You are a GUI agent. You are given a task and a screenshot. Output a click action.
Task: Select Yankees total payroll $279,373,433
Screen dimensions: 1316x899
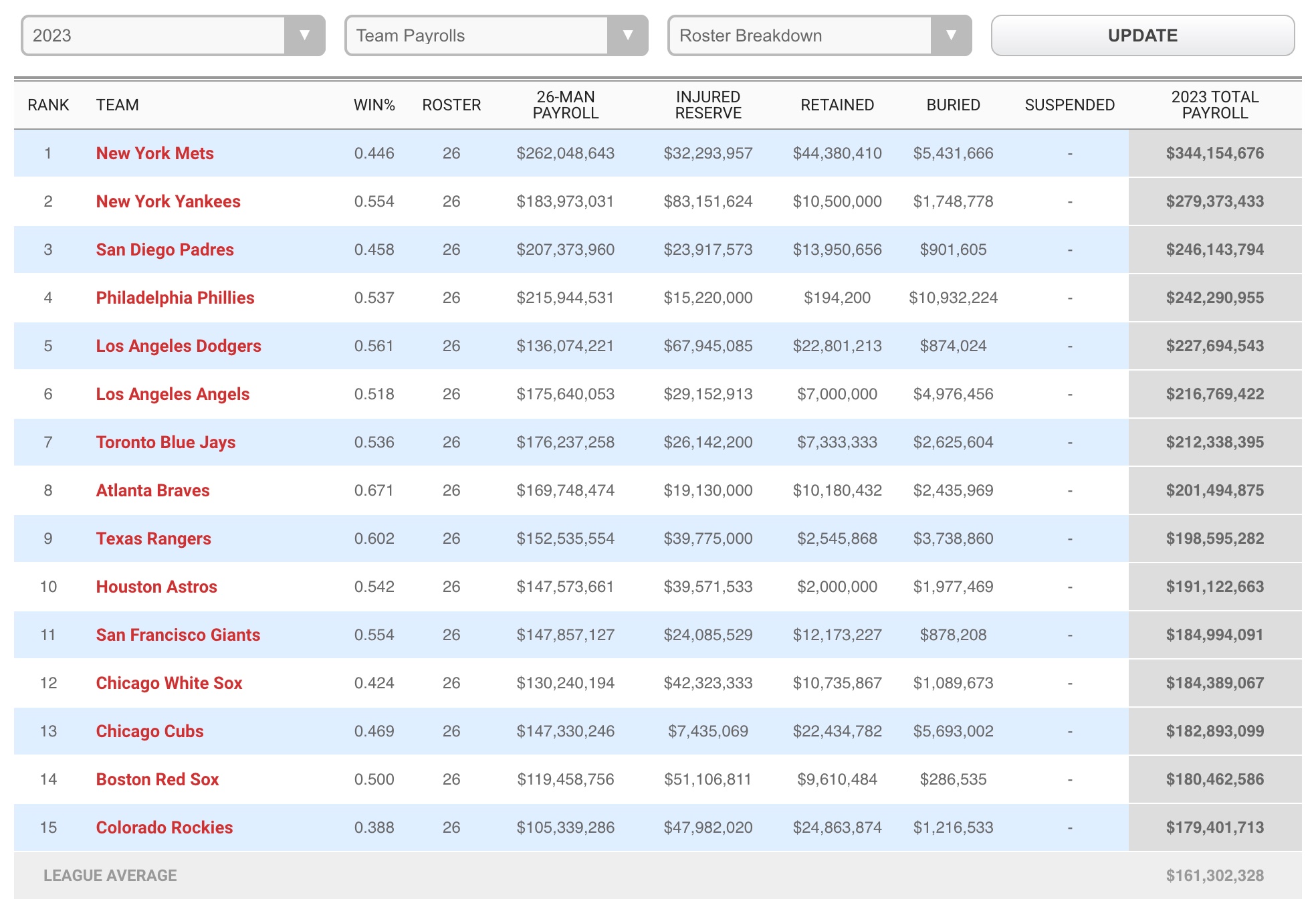[1215, 201]
